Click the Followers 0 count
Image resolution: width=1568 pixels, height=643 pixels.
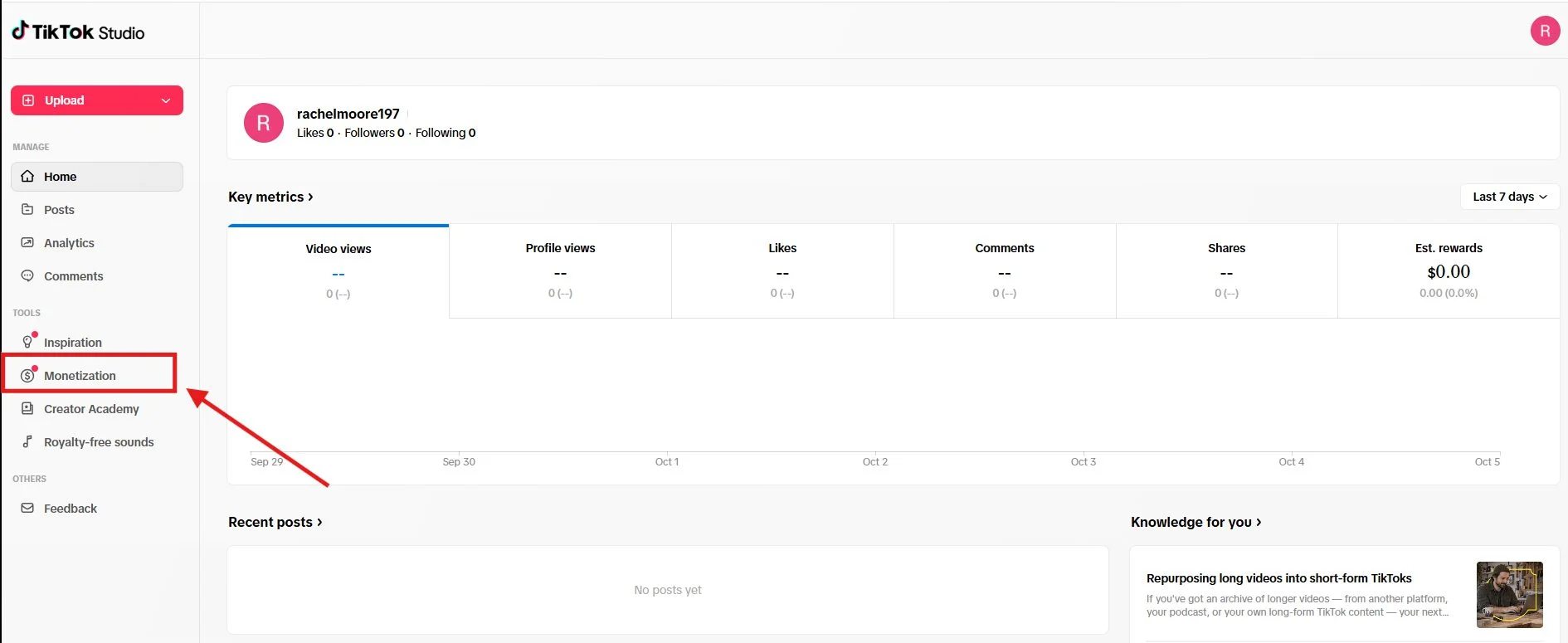374,133
